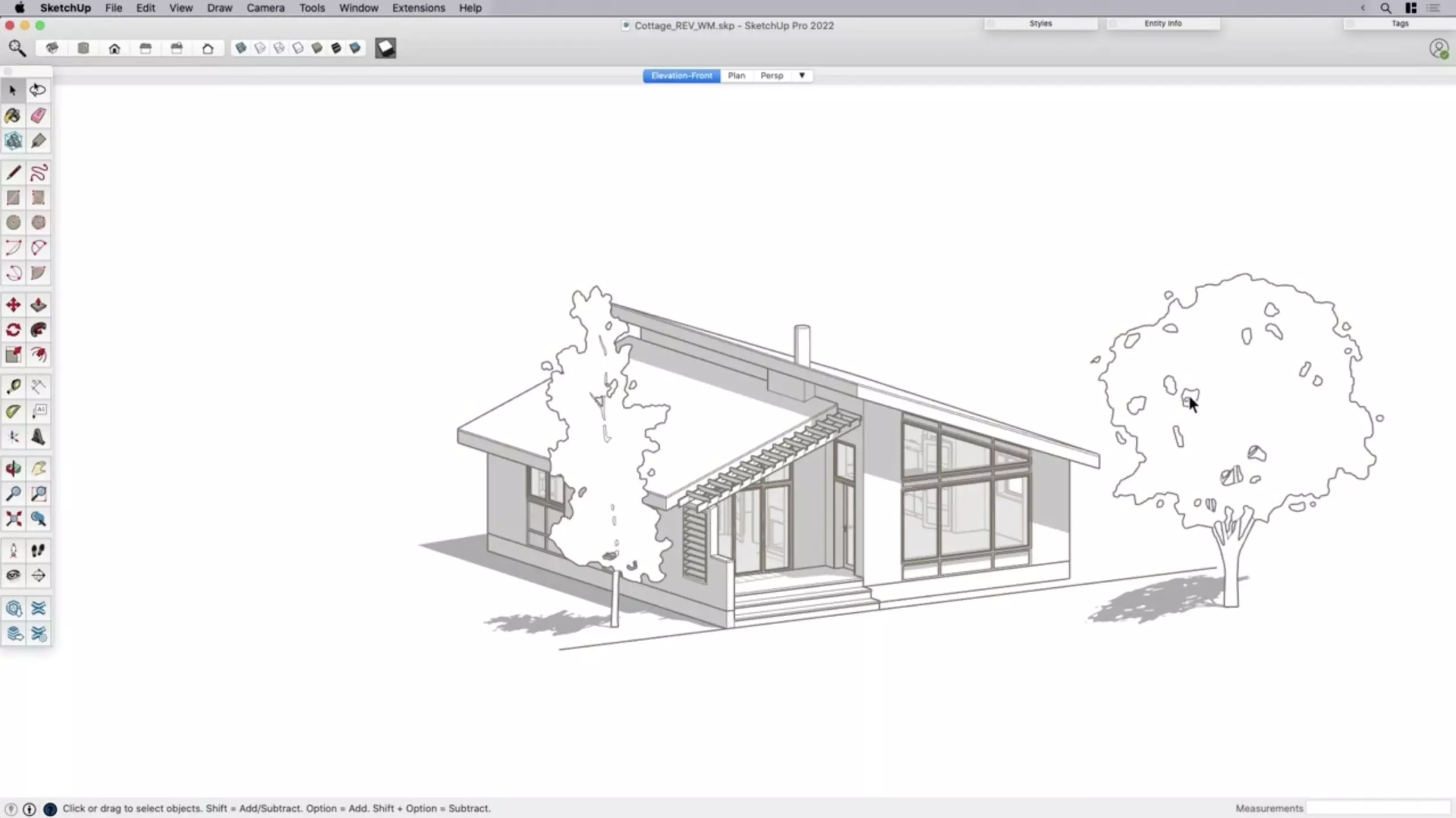Click the Zoom Extents tool
1456x818 pixels.
pyautogui.click(x=13, y=518)
